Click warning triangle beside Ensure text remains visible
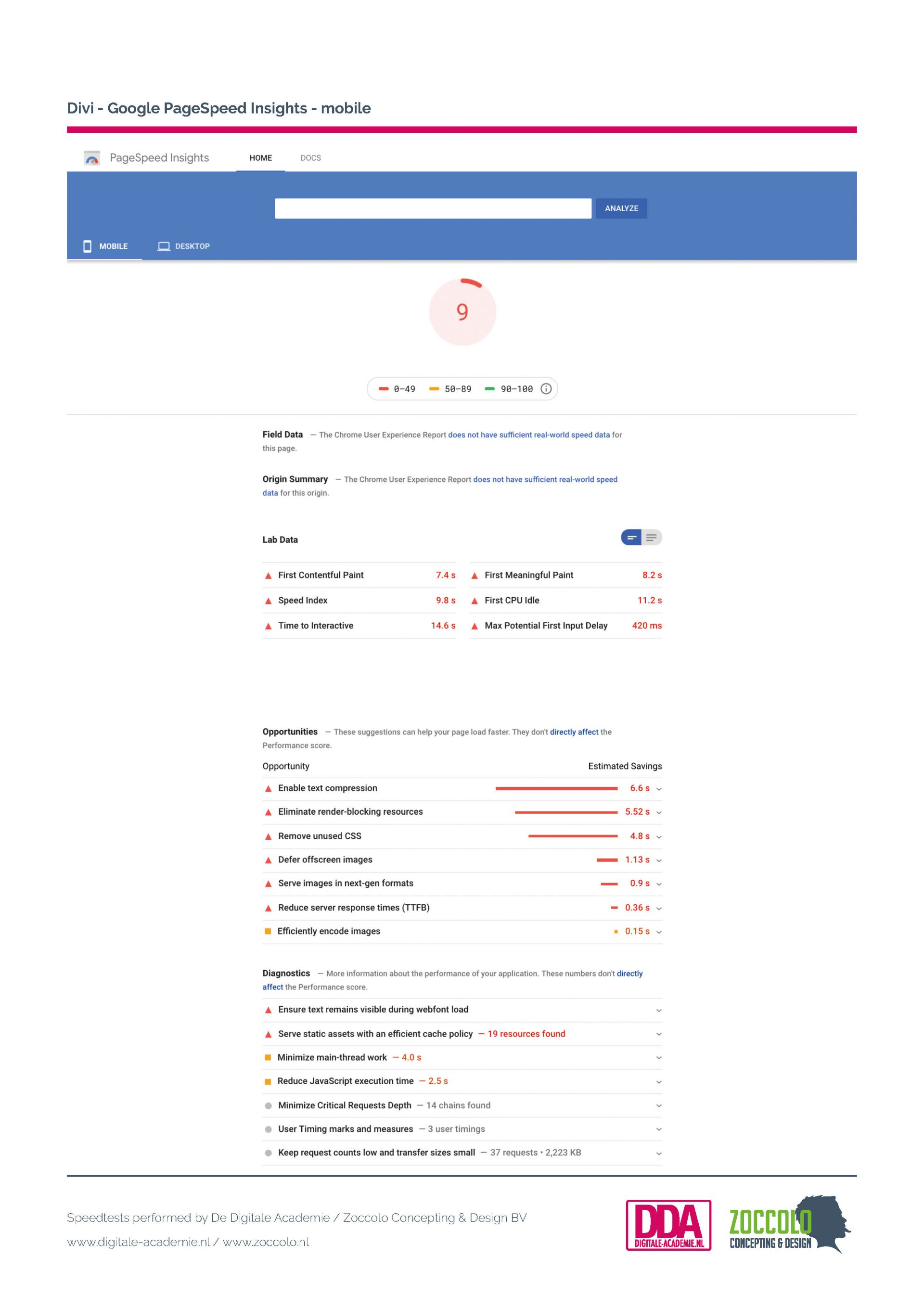This screenshot has height=1296, width=924. tap(268, 1010)
